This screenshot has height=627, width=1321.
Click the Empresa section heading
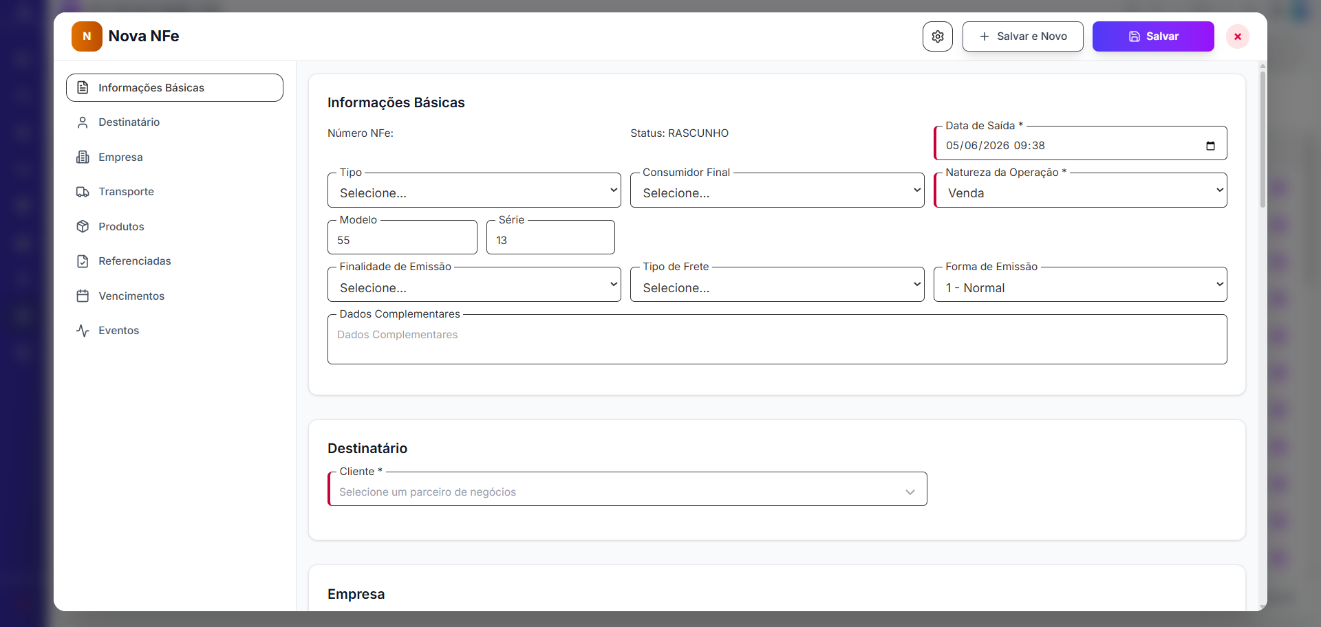click(x=356, y=594)
